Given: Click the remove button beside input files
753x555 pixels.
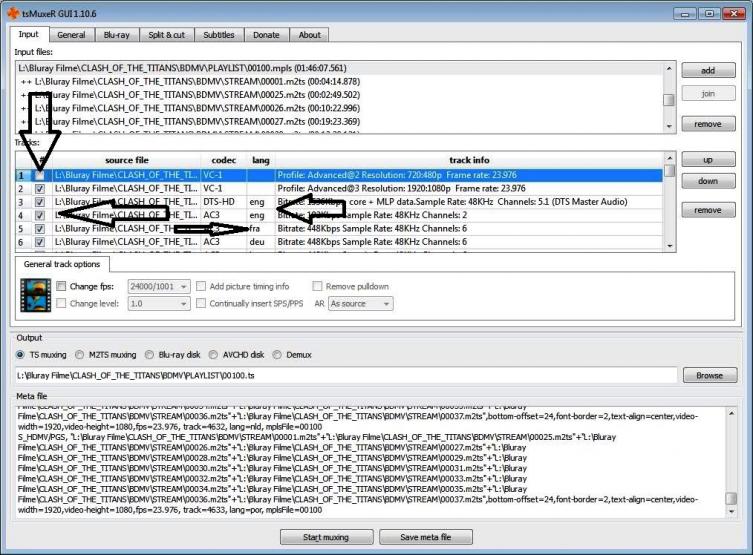Looking at the screenshot, I should coord(708,124).
